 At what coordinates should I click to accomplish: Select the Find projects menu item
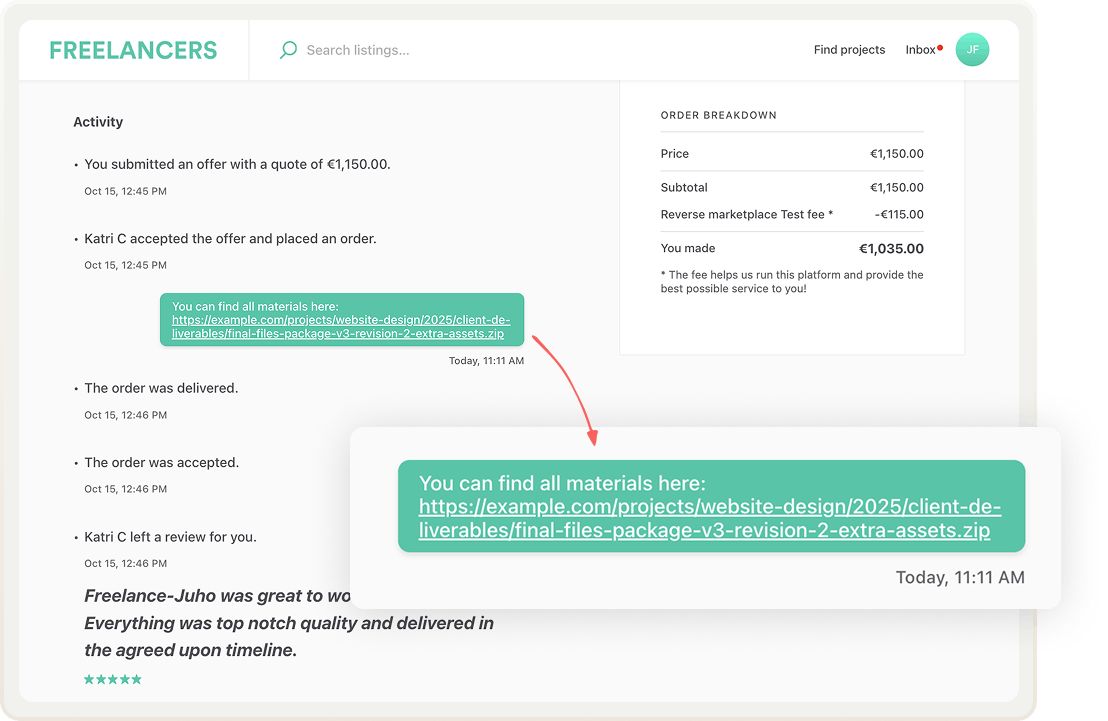tap(849, 49)
